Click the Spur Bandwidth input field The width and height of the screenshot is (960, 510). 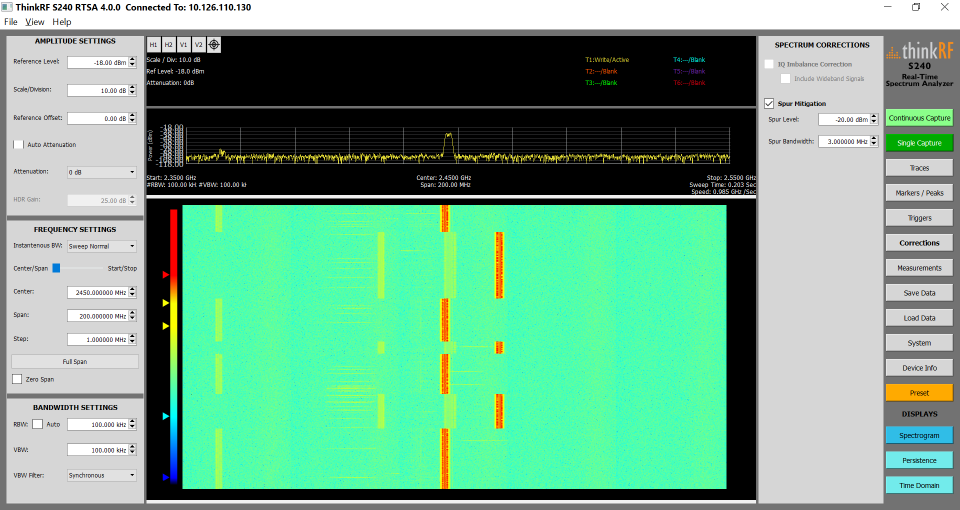pos(844,141)
